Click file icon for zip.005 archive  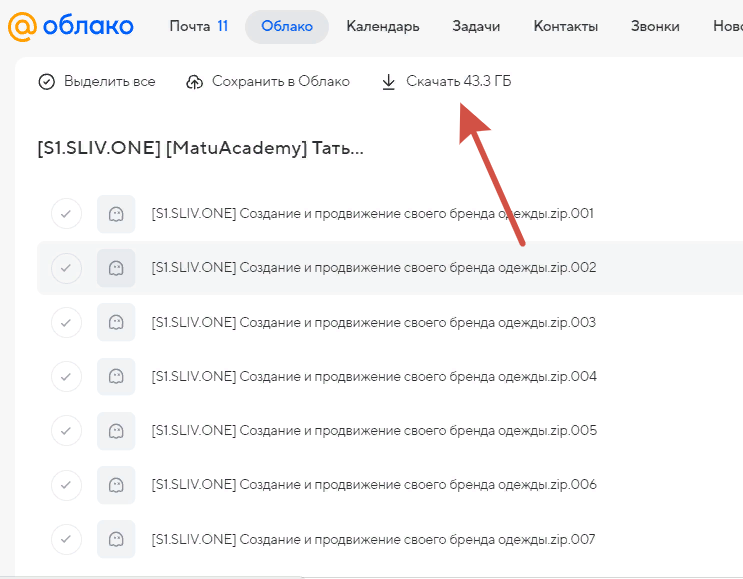click(x=116, y=431)
